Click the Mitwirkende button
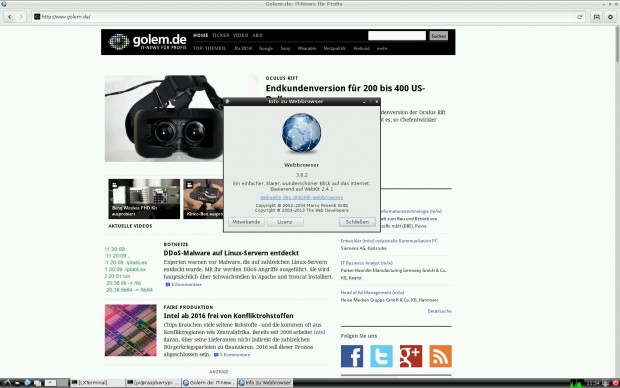The width and height of the screenshot is (620, 388). pos(246,222)
